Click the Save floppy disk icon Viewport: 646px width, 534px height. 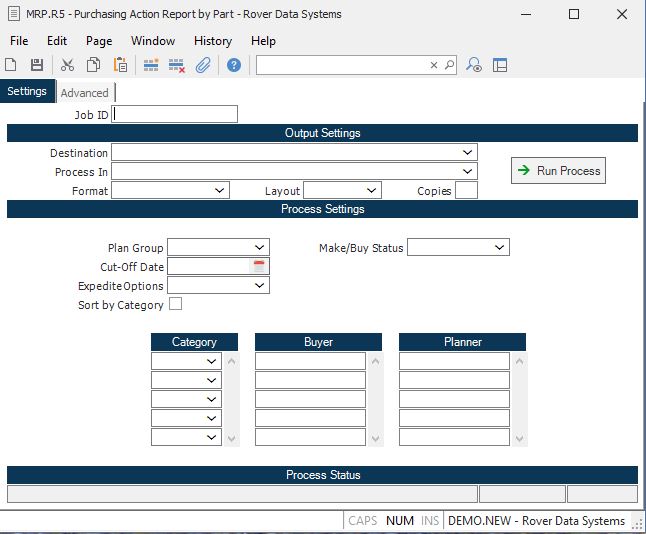pos(37,65)
